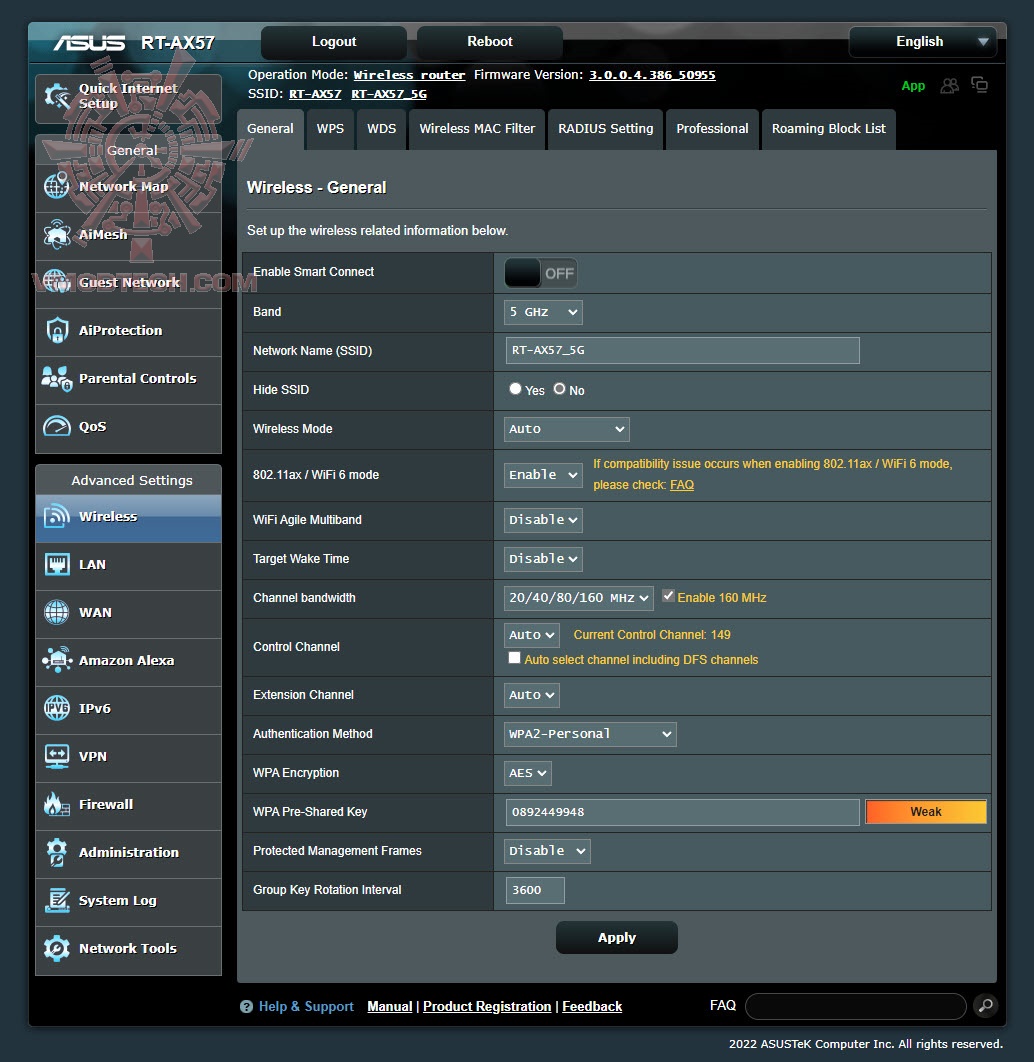This screenshot has width=1034, height=1062.
Task: Click the users icon near App
Action: (949, 86)
